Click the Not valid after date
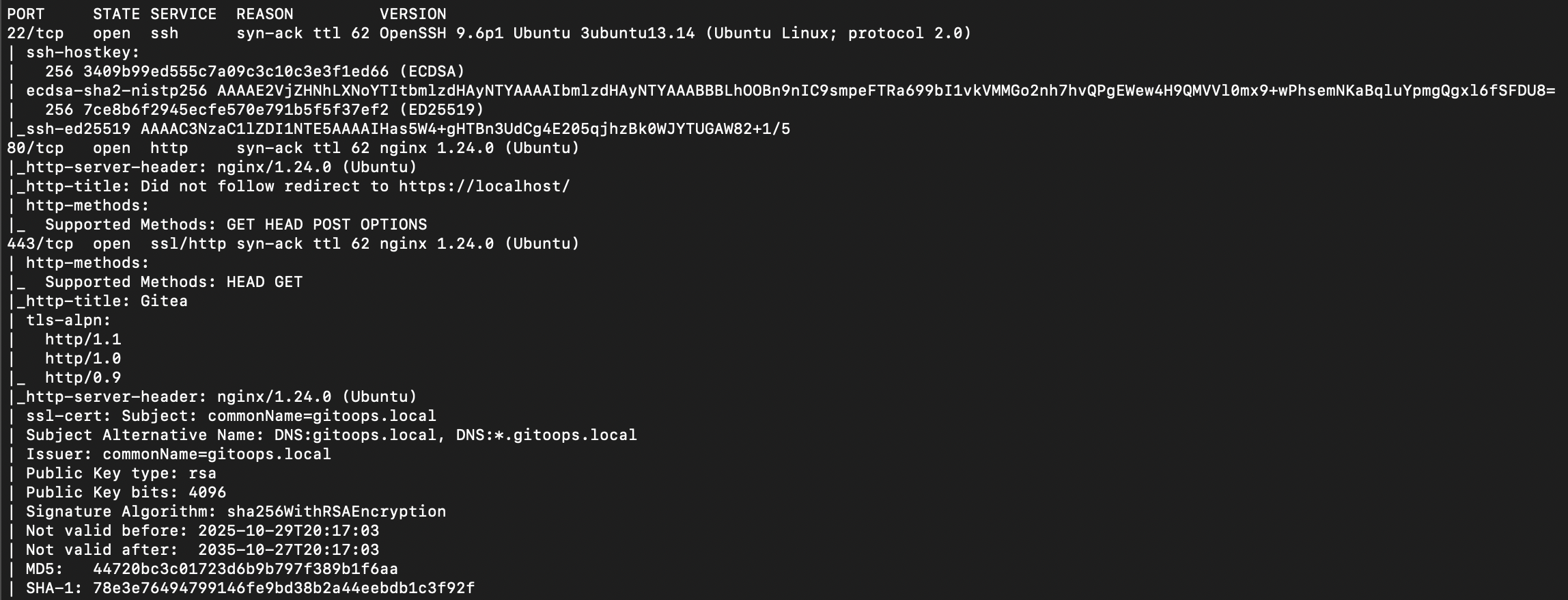This screenshot has width=1568, height=600. 288,550
